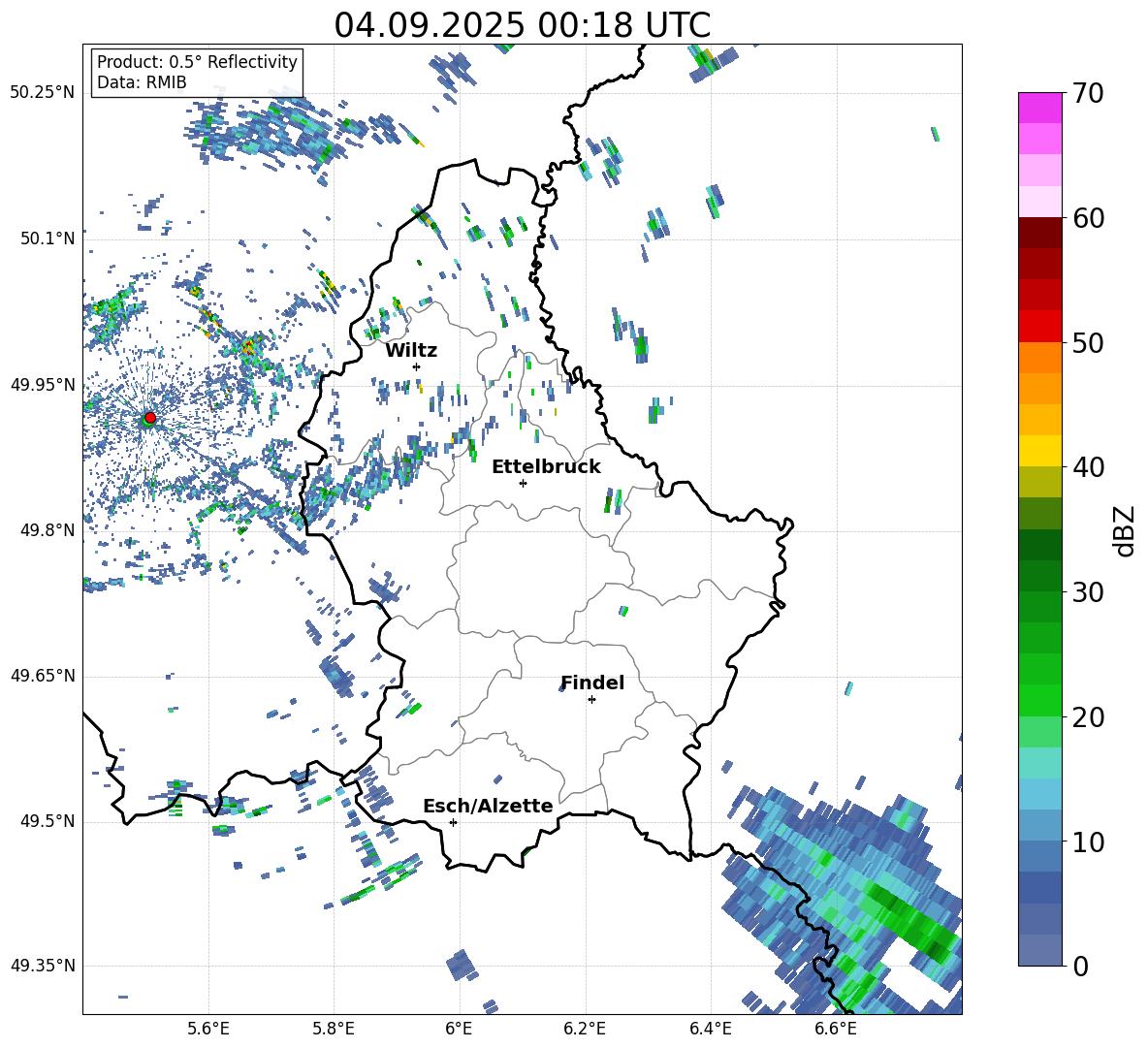This screenshot has width=1148, height=1048.
Task: Click the 5.8°E longitude label
Action: click(x=334, y=1029)
